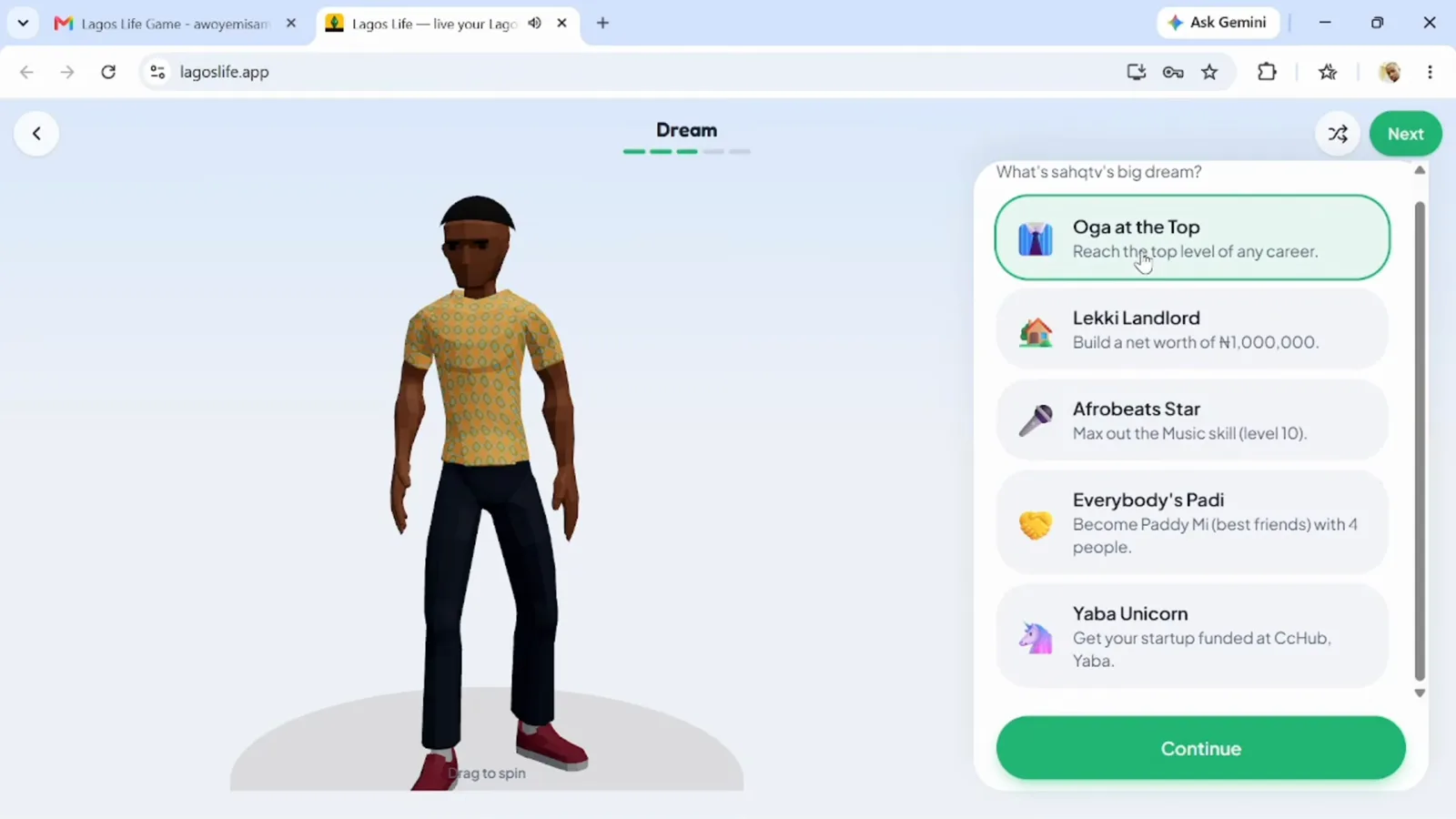Go back with the in-app back arrow
The width and height of the screenshot is (1456, 819).
[36, 134]
